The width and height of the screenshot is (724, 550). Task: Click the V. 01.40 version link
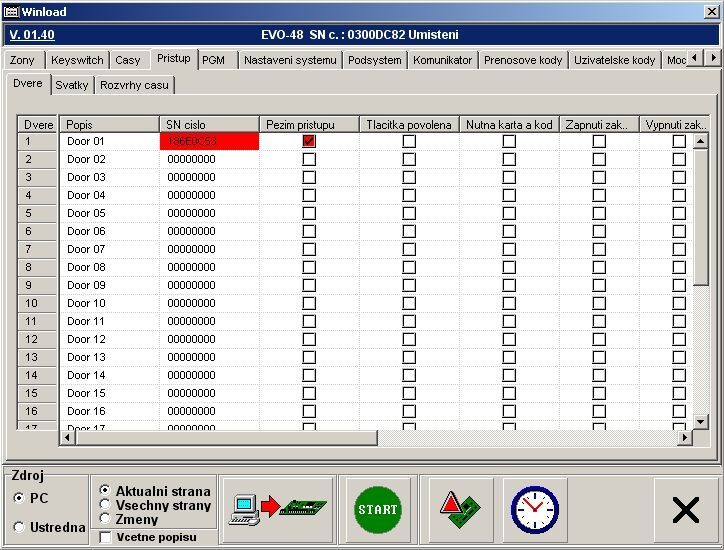[x=32, y=35]
